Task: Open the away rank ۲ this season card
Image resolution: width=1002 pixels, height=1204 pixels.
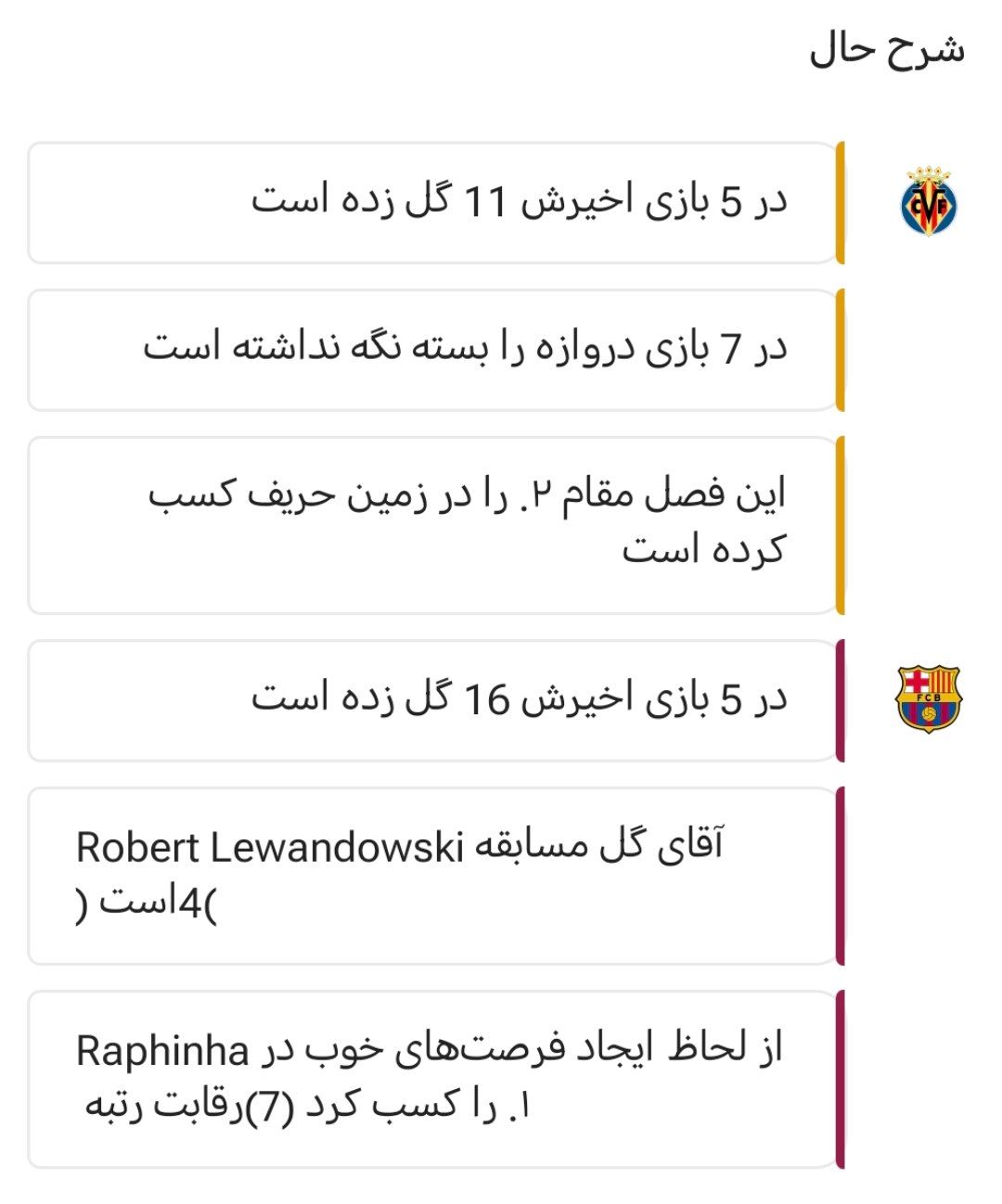Action: 433,525
